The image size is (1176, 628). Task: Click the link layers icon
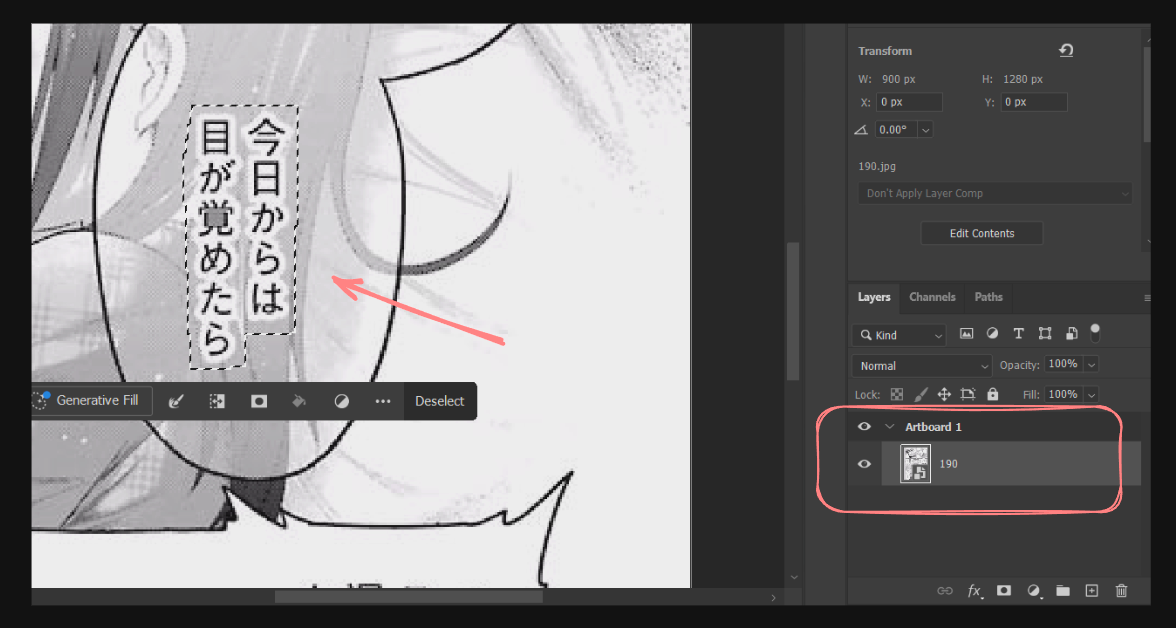[945, 591]
